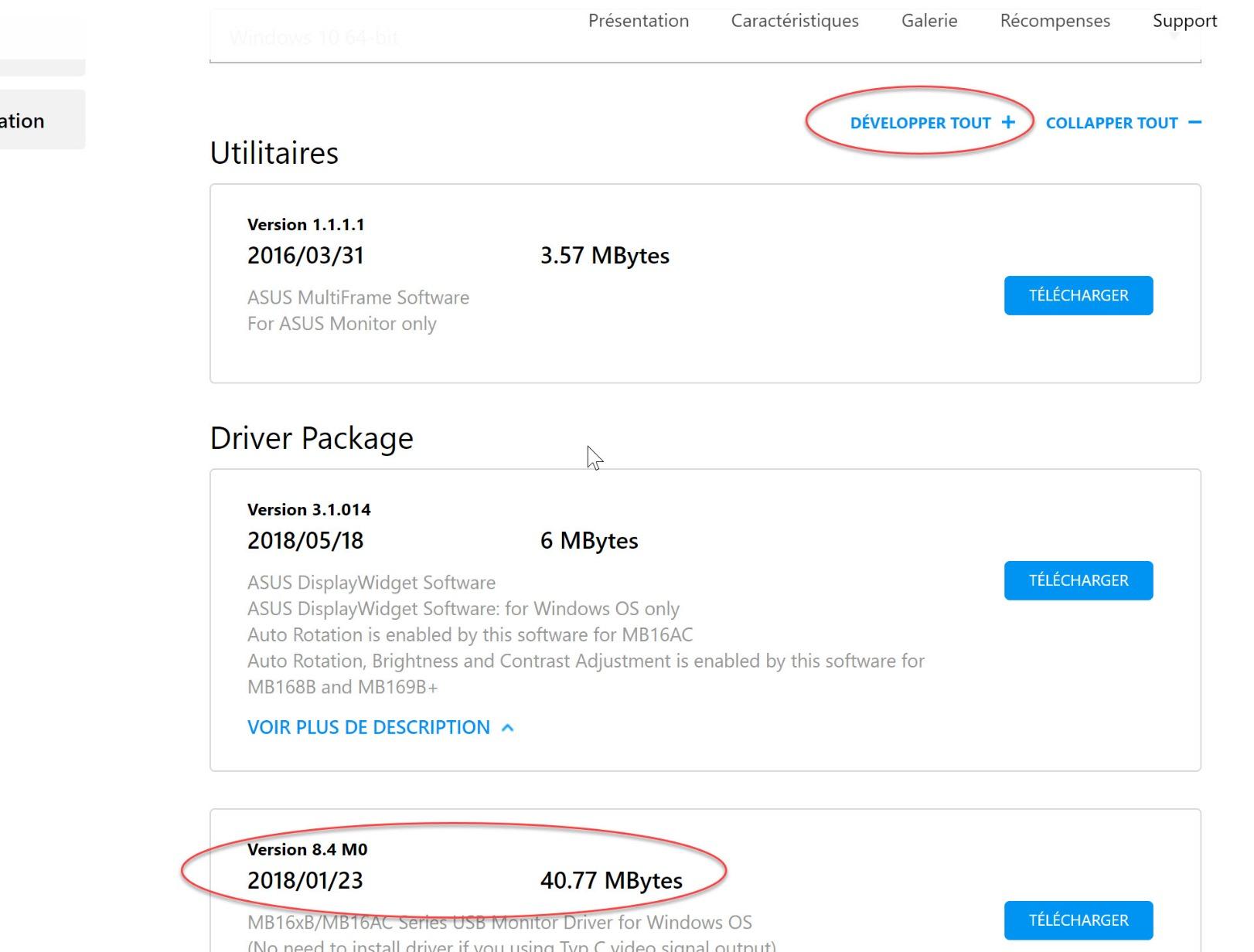Click the 2018/01/23 release date

(305, 881)
